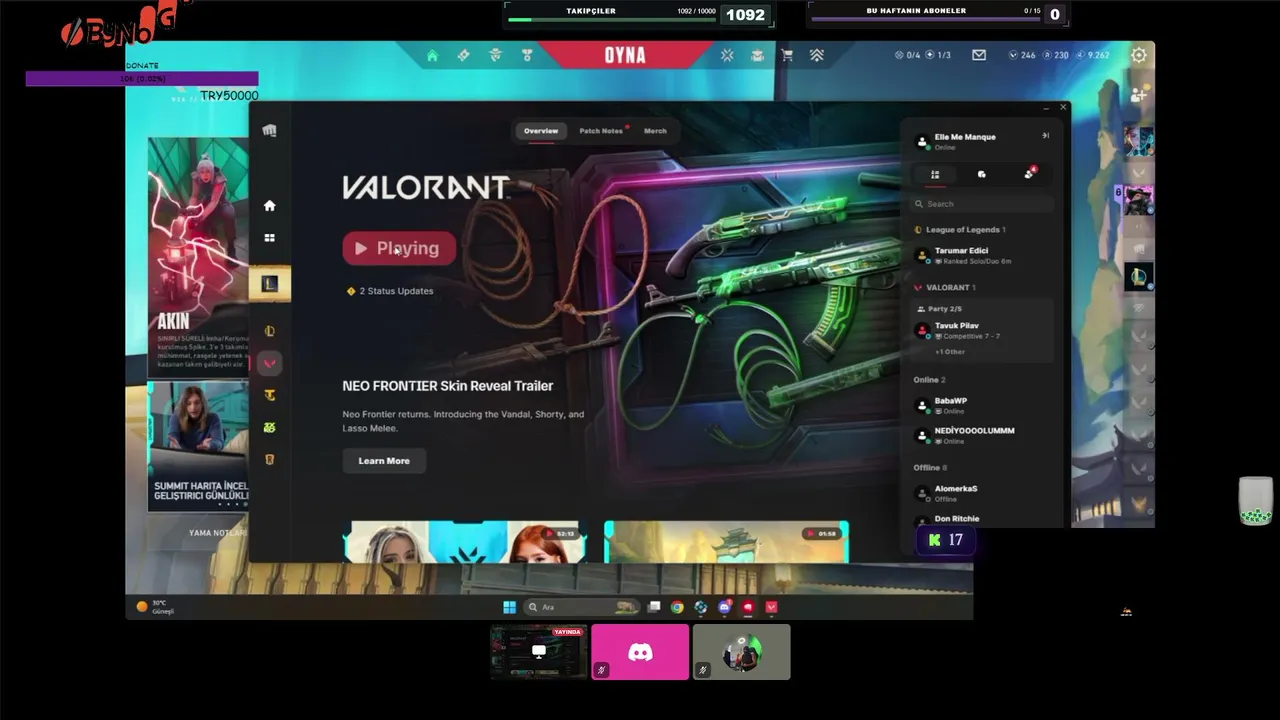The height and width of the screenshot is (720, 1280).
Task: Click the red Playing button
Action: click(399, 248)
